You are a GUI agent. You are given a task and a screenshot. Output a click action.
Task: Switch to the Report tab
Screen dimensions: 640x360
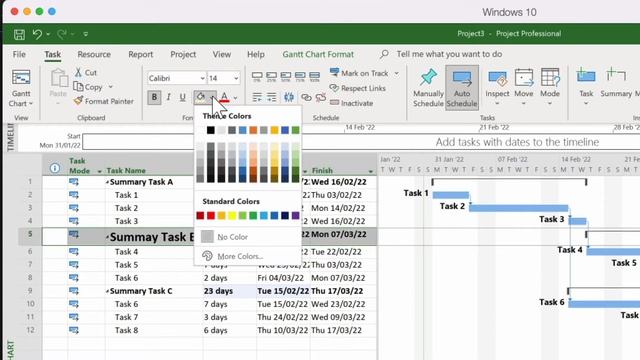point(140,54)
